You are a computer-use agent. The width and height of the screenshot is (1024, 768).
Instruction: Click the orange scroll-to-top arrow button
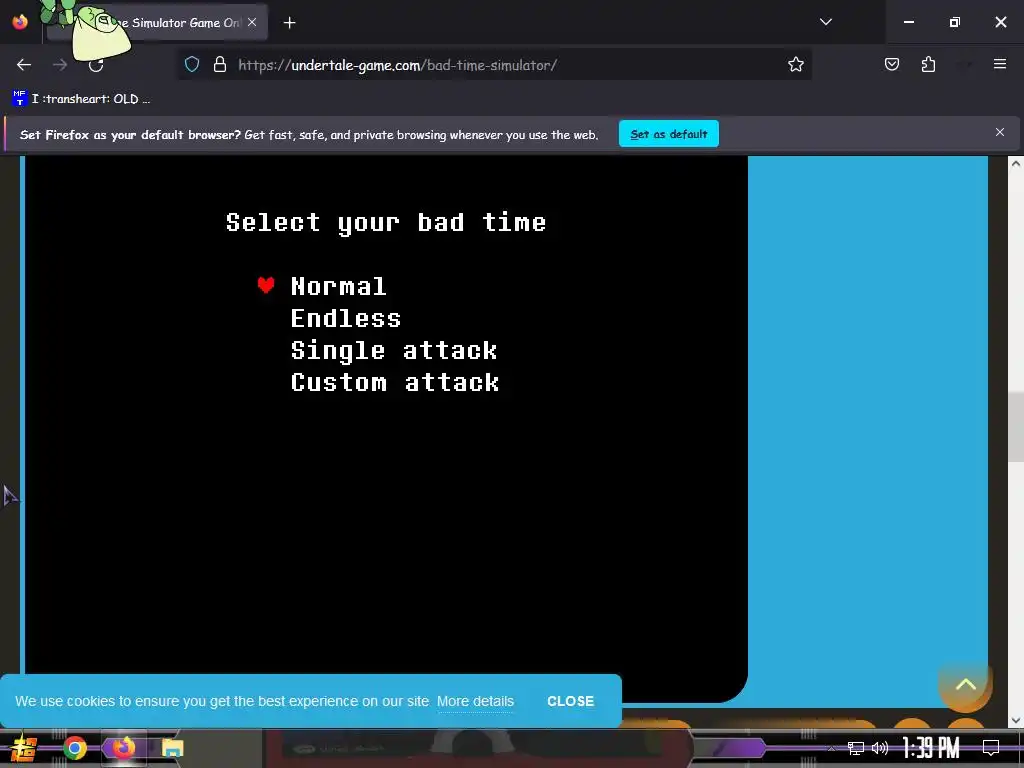point(965,685)
